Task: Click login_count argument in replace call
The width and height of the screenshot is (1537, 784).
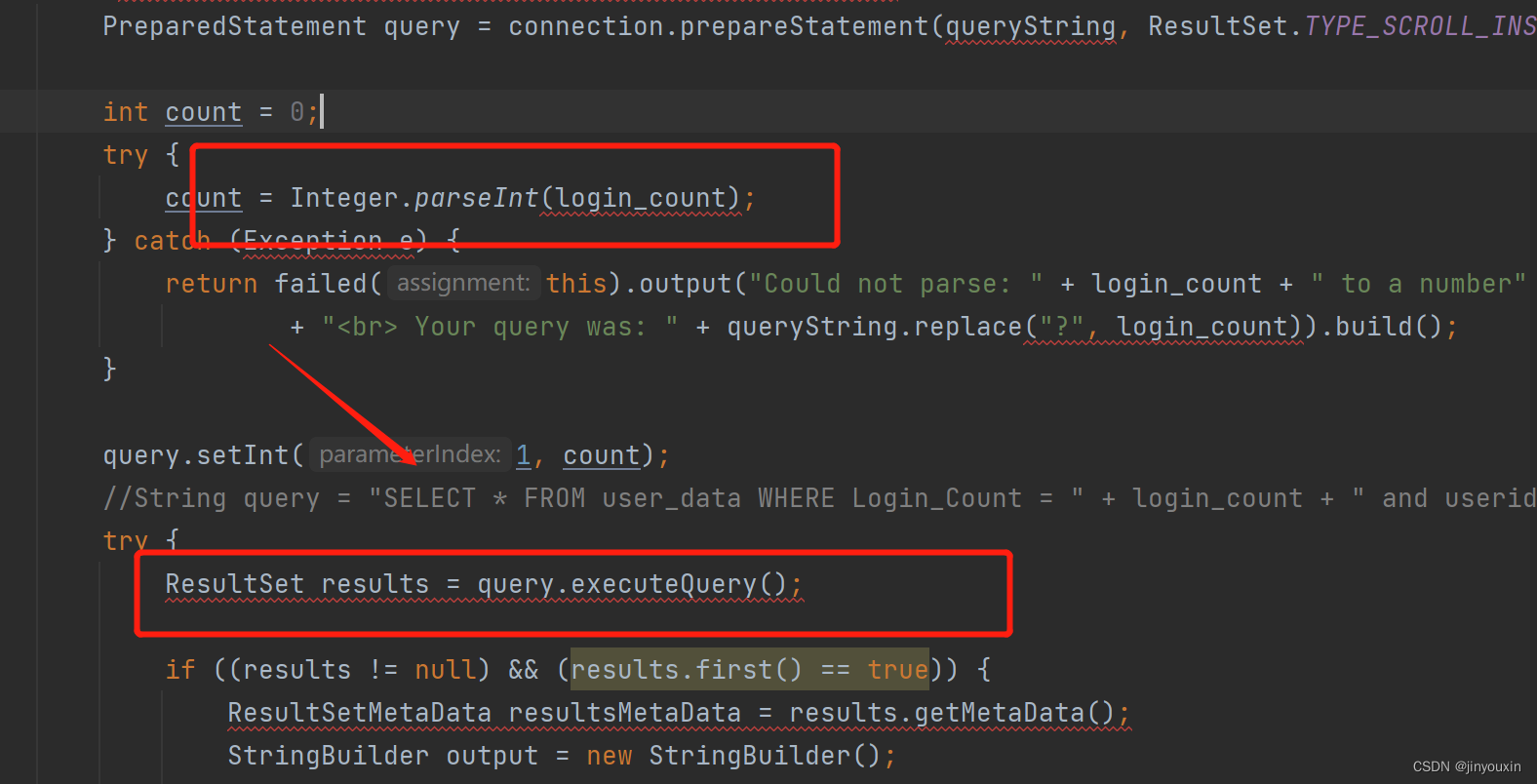Action: (x=1202, y=327)
